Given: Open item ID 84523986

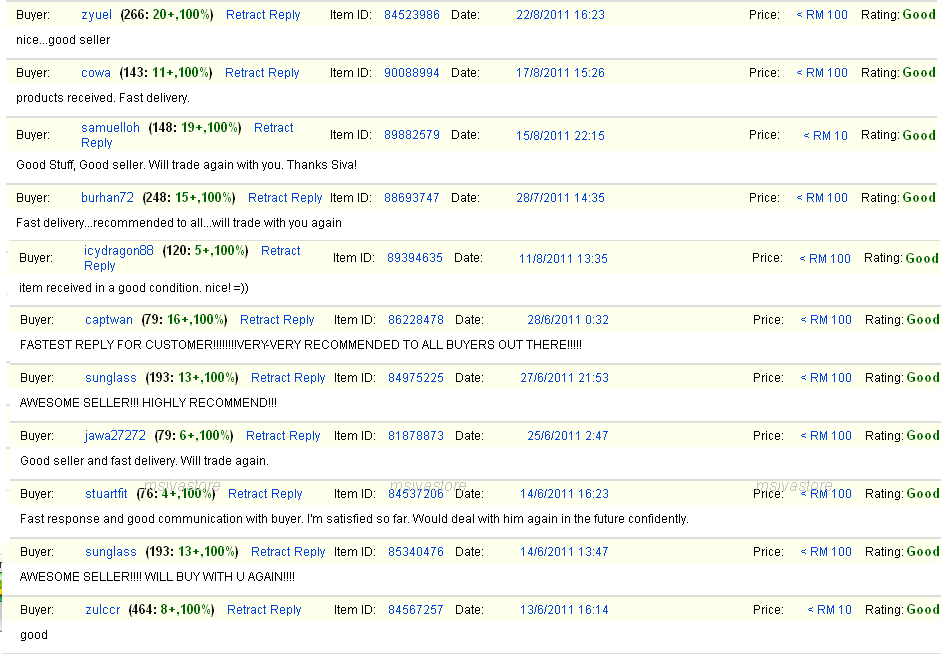Looking at the screenshot, I should click(411, 15).
